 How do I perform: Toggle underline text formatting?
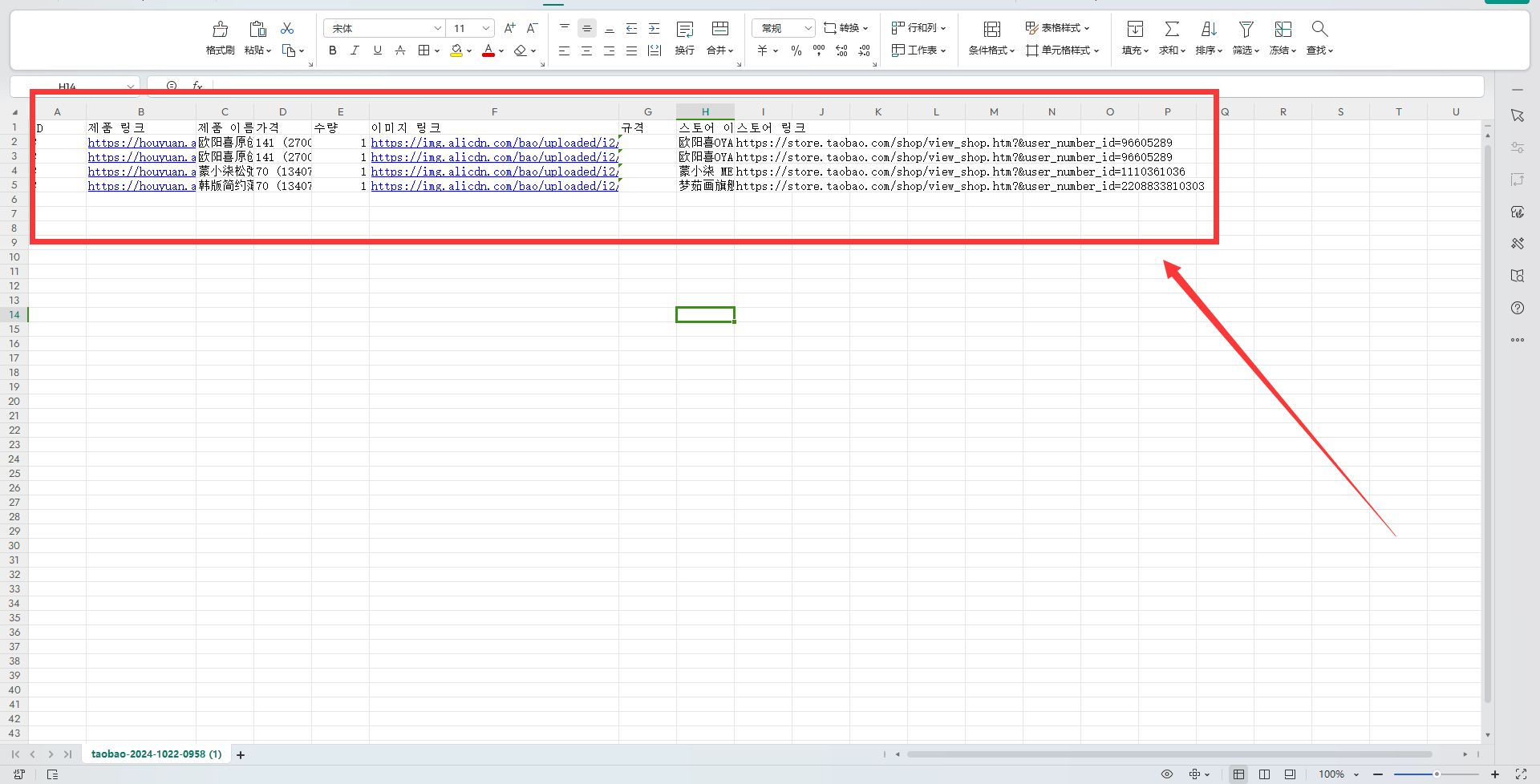click(377, 51)
